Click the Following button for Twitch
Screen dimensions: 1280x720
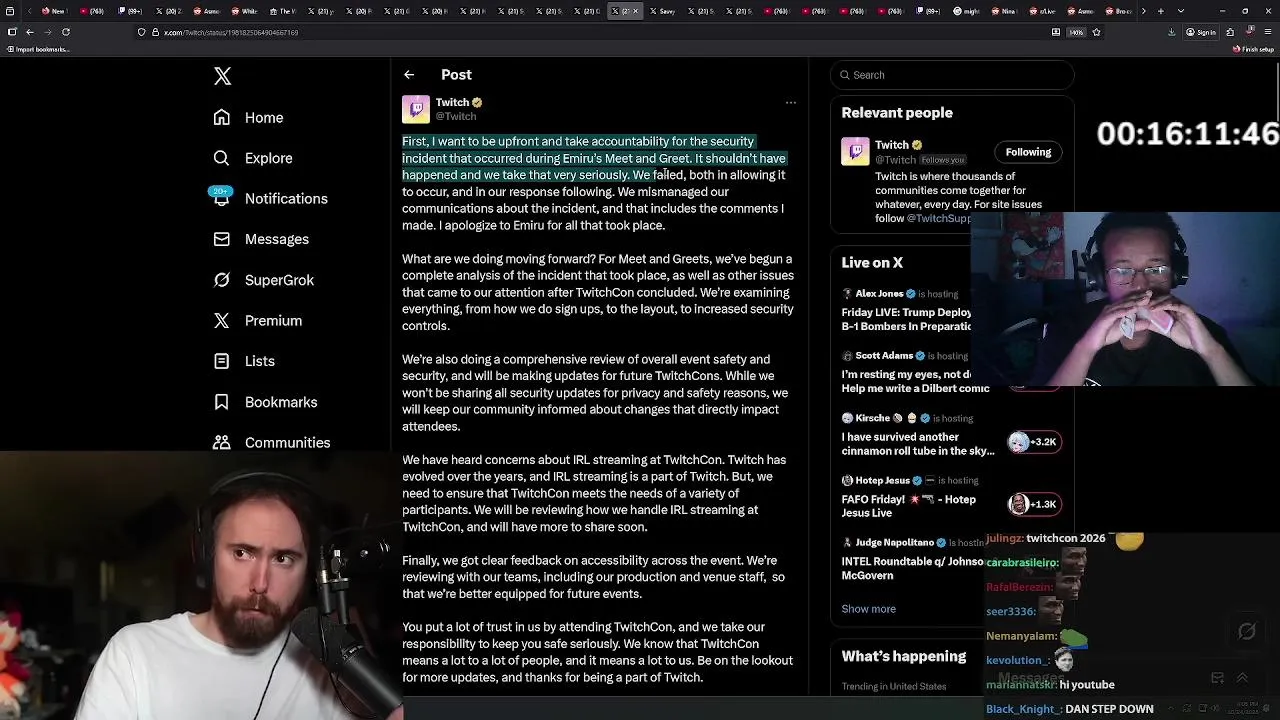tap(1028, 152)
